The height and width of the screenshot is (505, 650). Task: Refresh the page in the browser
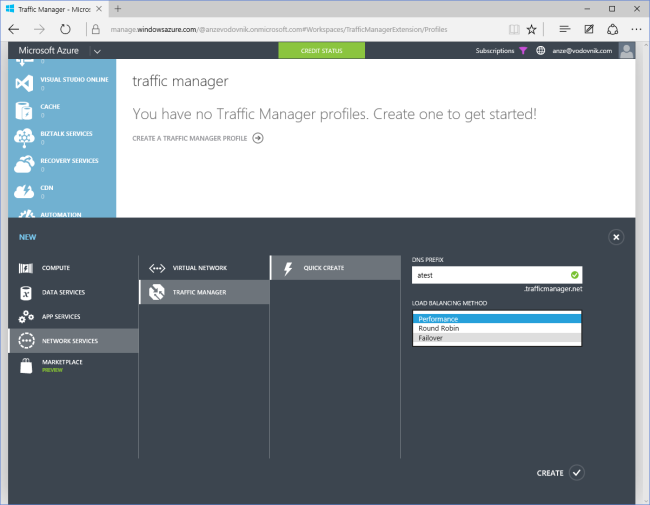click(65, 29)
